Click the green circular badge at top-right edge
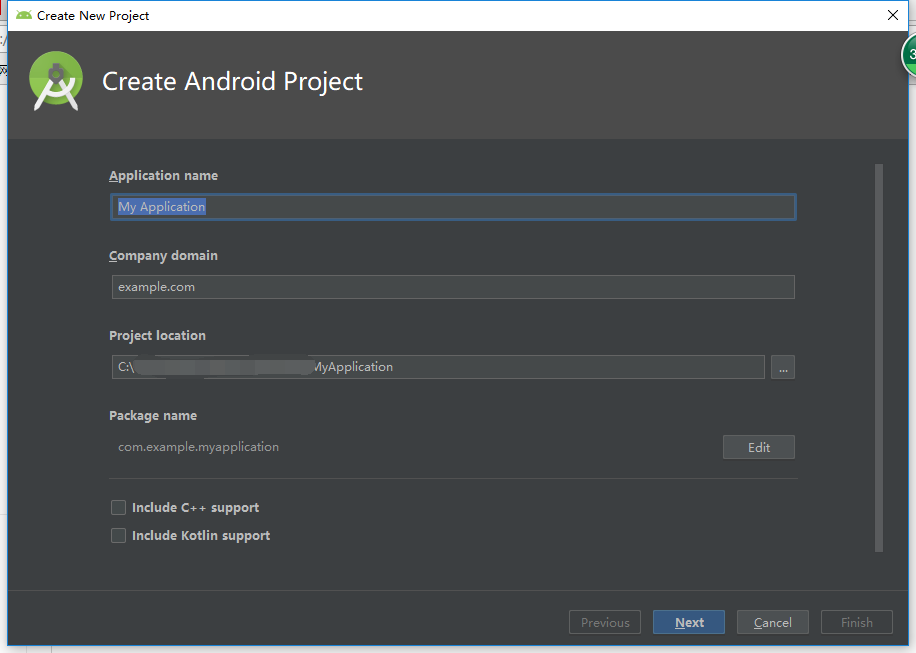The height and width of the screenshot is (653, 916). point(909,56)
